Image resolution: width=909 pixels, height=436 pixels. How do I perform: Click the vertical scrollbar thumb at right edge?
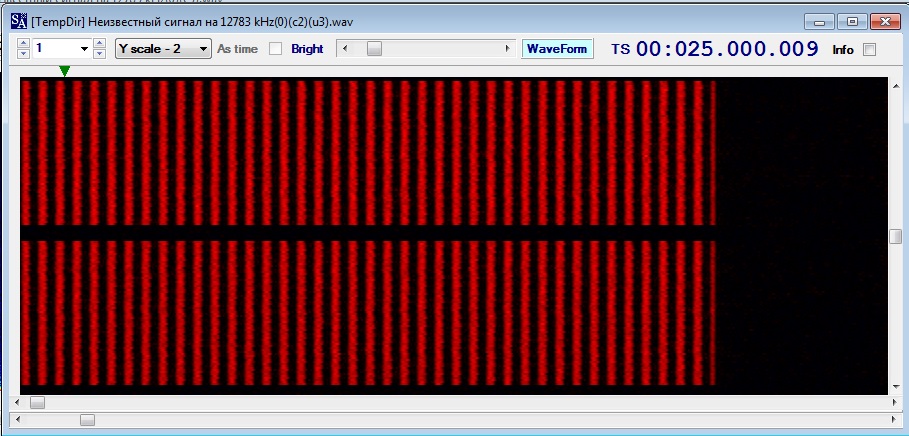[896, 237]
